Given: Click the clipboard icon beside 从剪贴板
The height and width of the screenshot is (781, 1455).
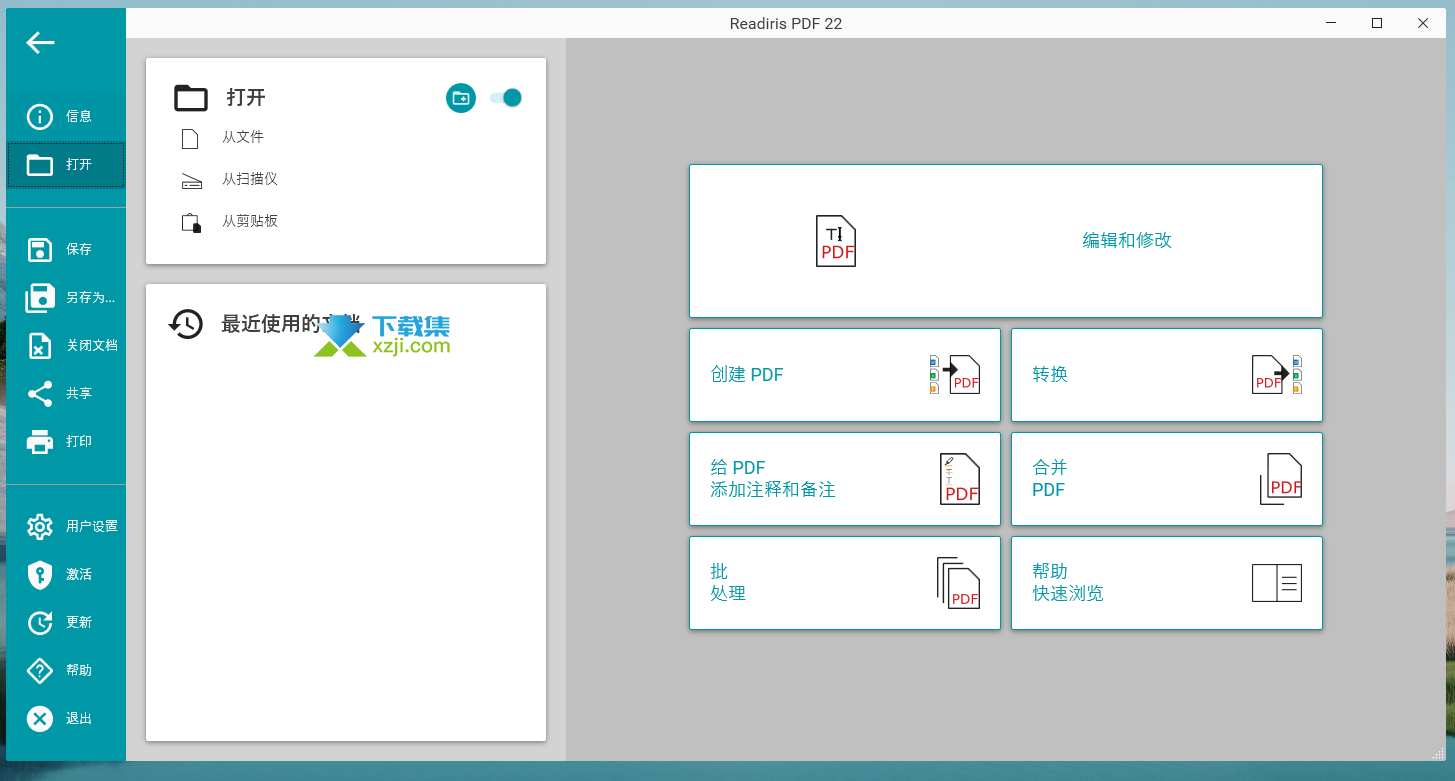Looking at the screenshot, I should click(191, 223).
